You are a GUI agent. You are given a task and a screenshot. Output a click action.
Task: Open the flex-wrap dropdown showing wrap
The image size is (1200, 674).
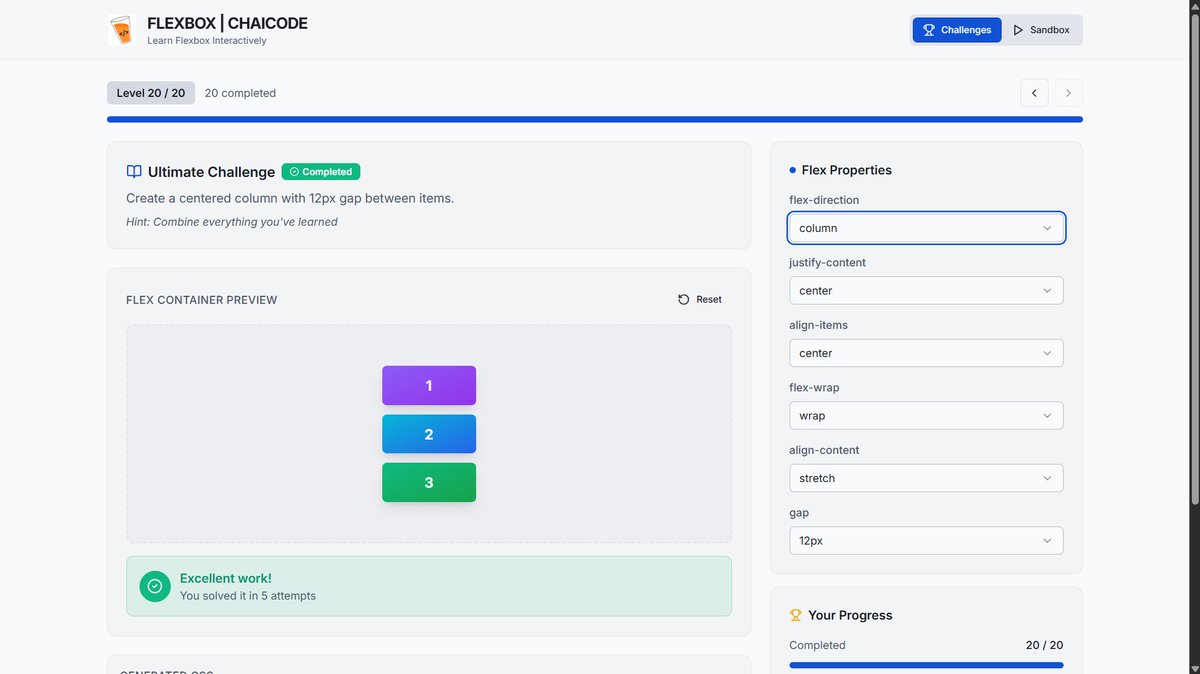click(x=926, y=416)
